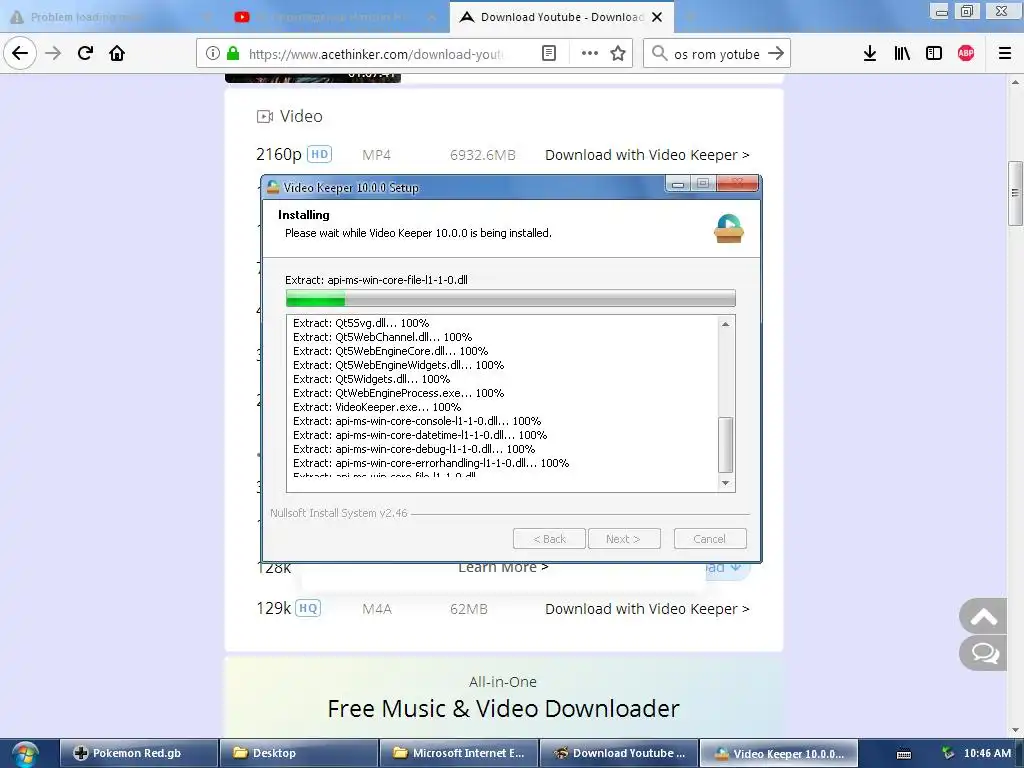Select the Download Youtube browser tab

tap(562, 17)
